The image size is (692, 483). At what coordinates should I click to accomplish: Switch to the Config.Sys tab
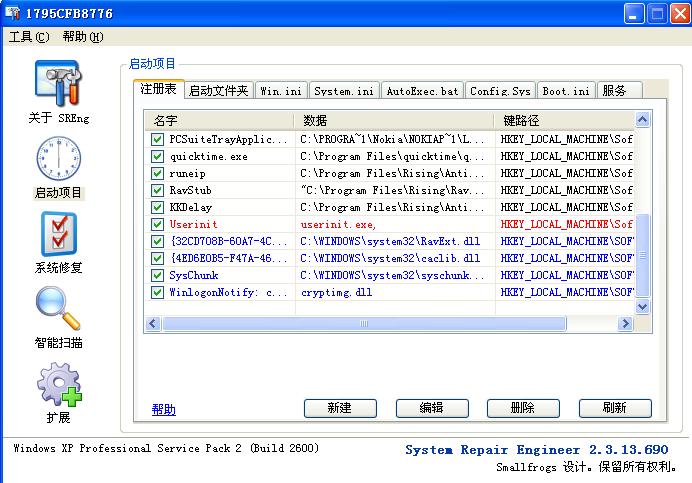(x=500, y=91)
